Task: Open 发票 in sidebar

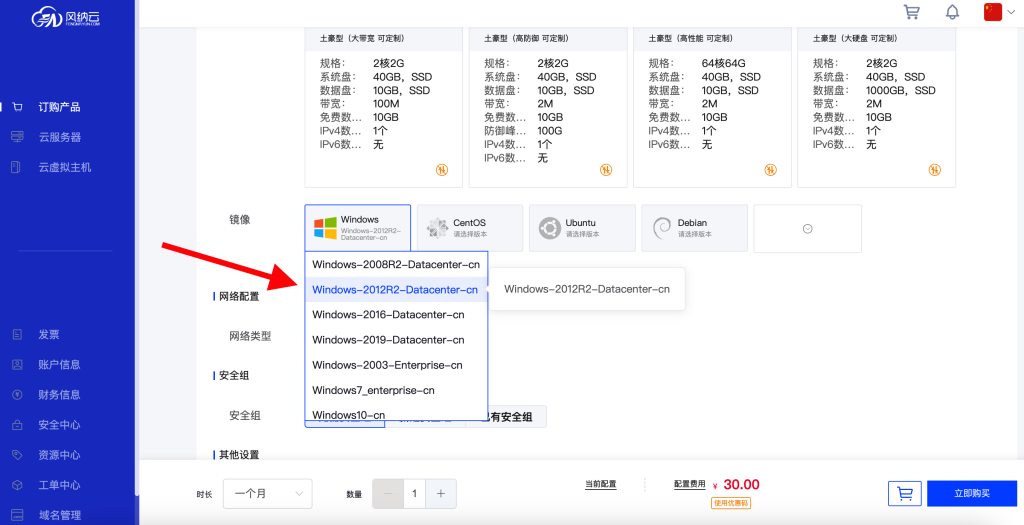Action: tap(49, 334)
